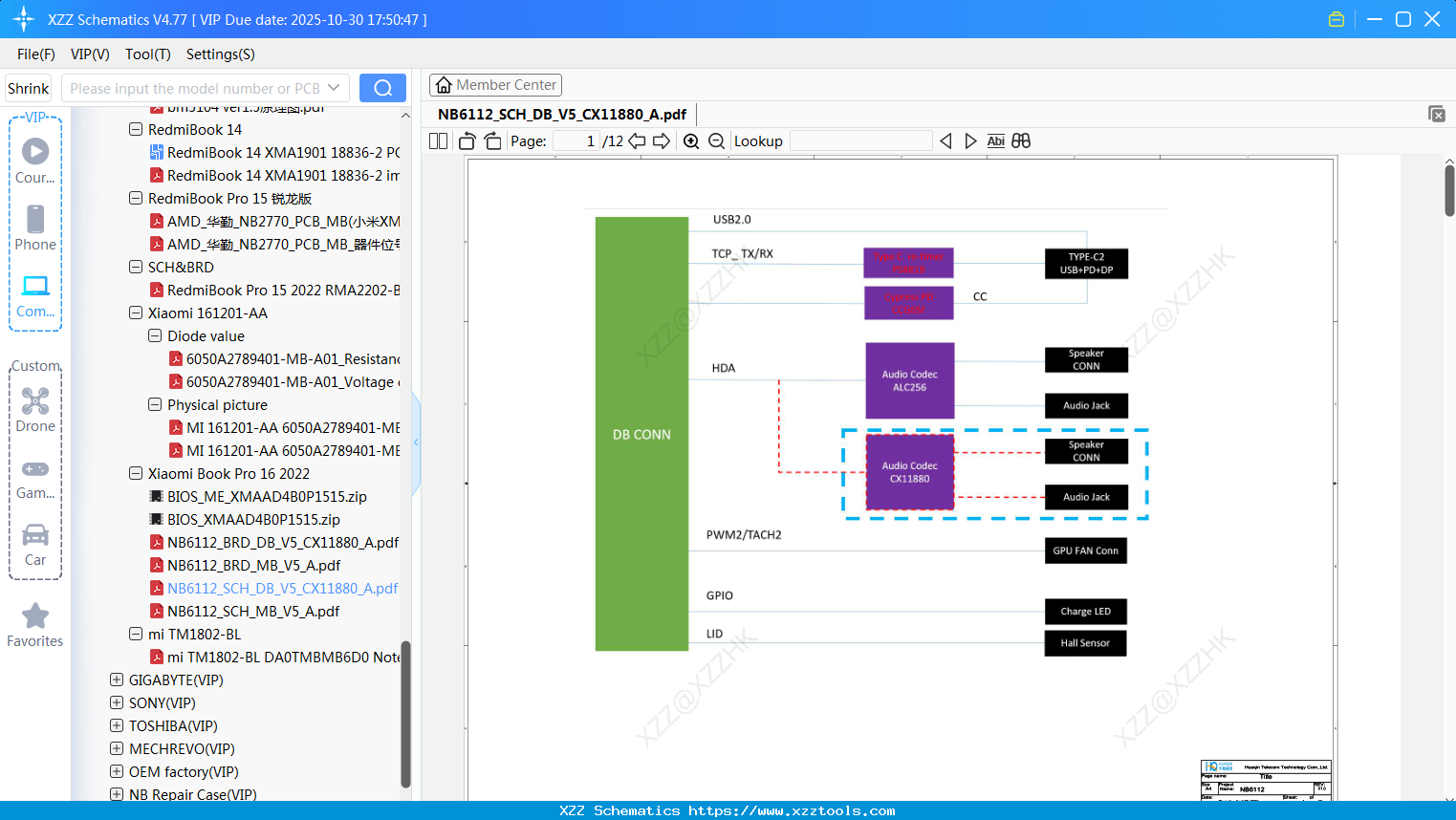Open the Favorites section

point(35,625)
